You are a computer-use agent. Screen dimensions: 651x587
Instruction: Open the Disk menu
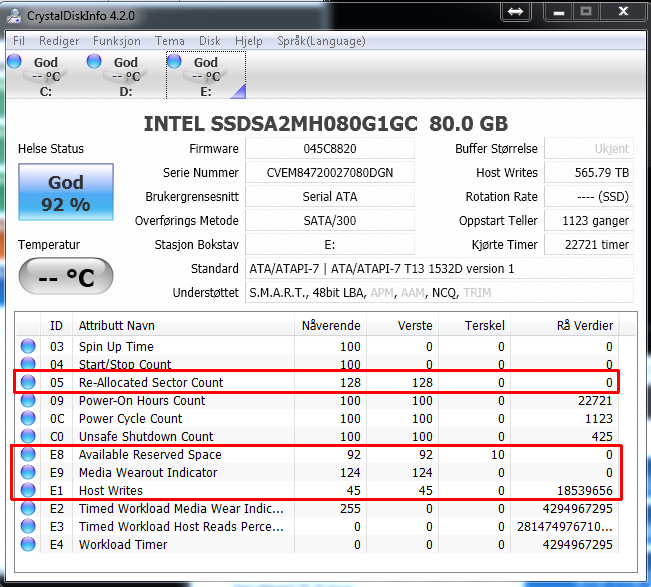pos(210,41)
